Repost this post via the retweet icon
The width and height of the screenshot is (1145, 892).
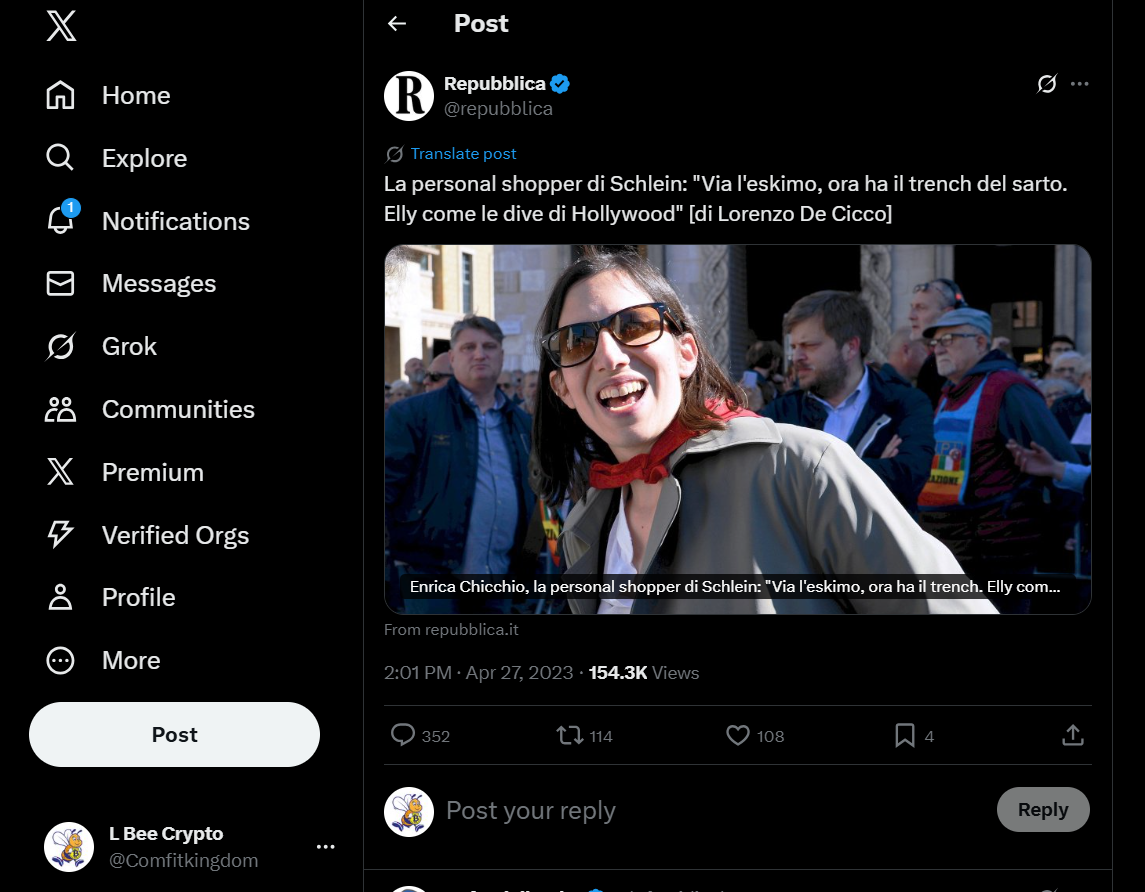[x=570, y=736]
